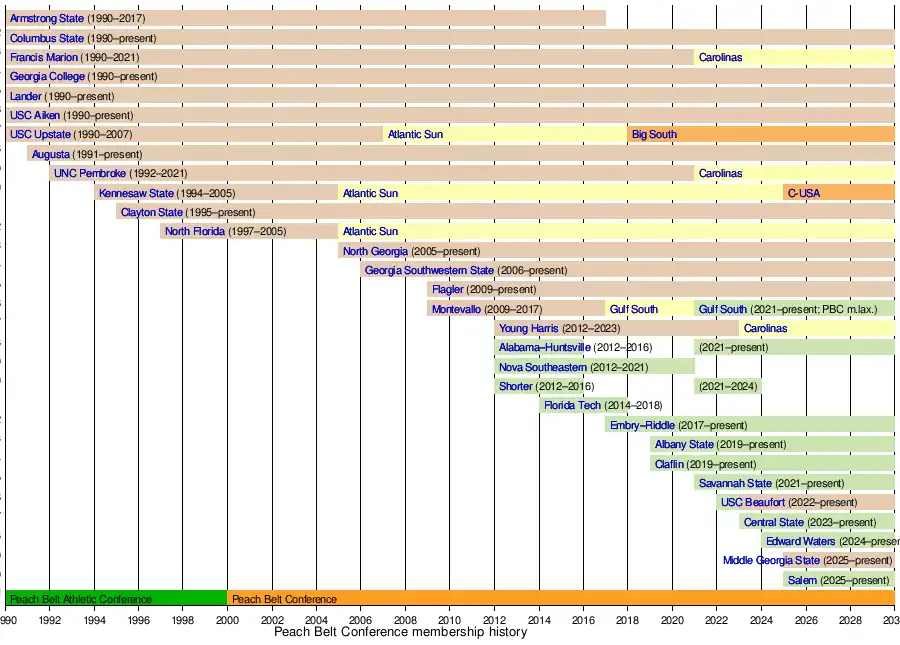The height and width of the screenshot is (645, 900).
Task: Click the orange Big South bar
Action: [760, 134]
